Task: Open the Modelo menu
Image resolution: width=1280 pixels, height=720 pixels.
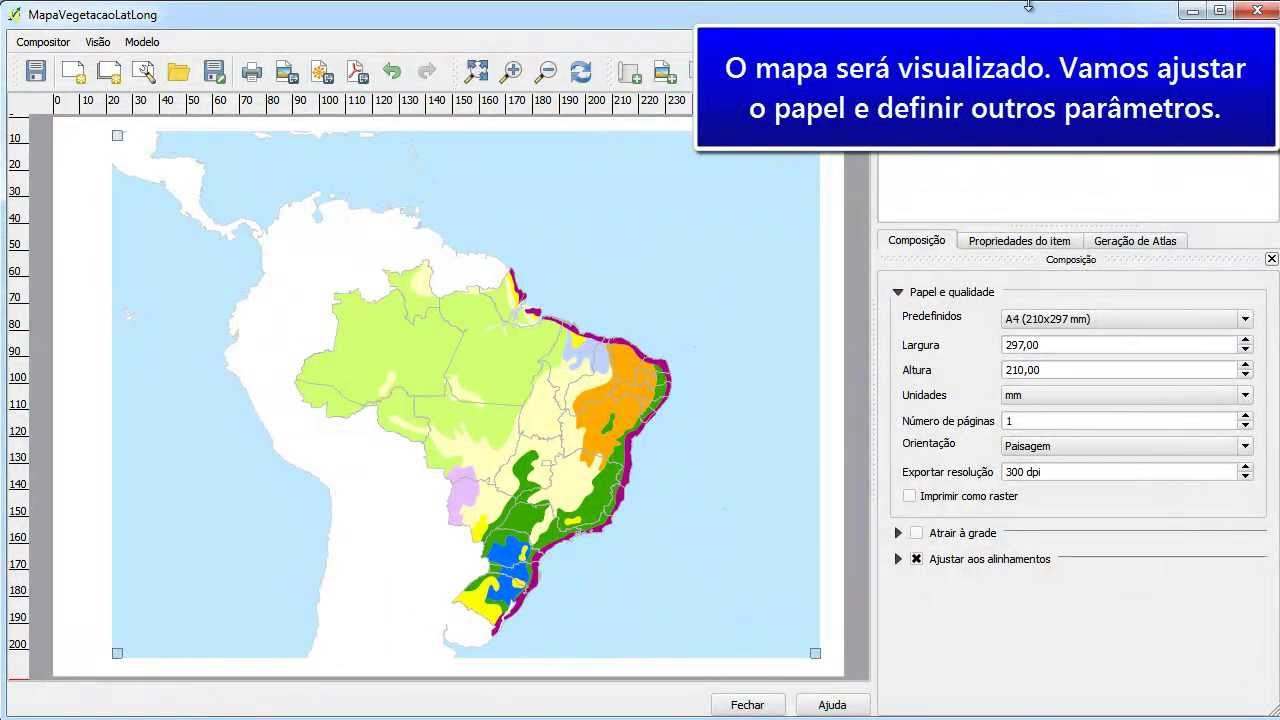Action: pyautogui.click(x=142, y=42)
